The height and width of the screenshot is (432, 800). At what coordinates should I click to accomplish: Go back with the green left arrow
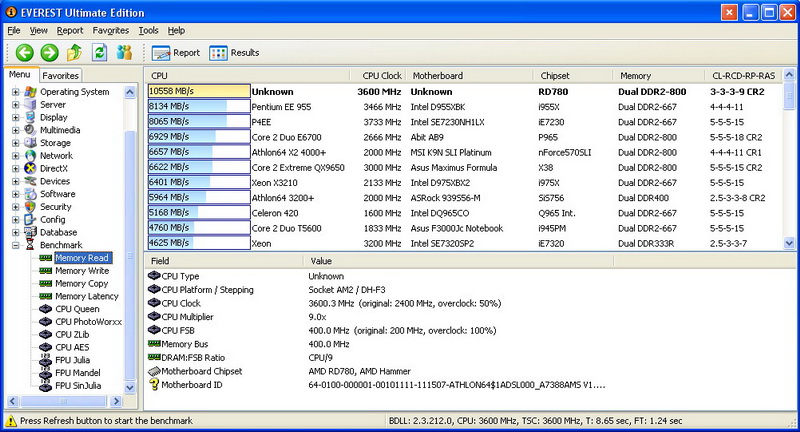pyautogui.click(x=24, y=53)
